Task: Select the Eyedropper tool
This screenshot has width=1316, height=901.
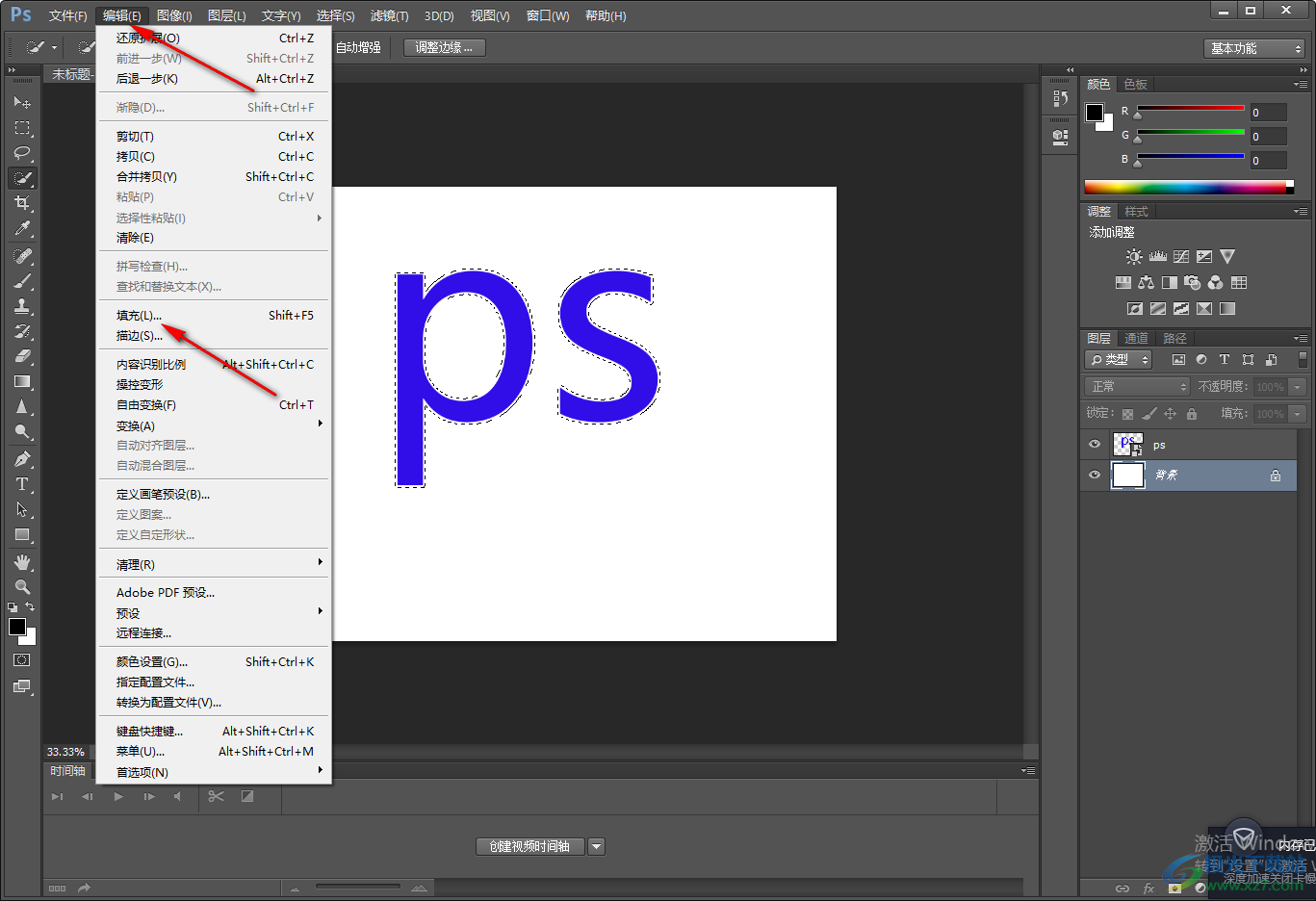Action: [x=22, y=228]
